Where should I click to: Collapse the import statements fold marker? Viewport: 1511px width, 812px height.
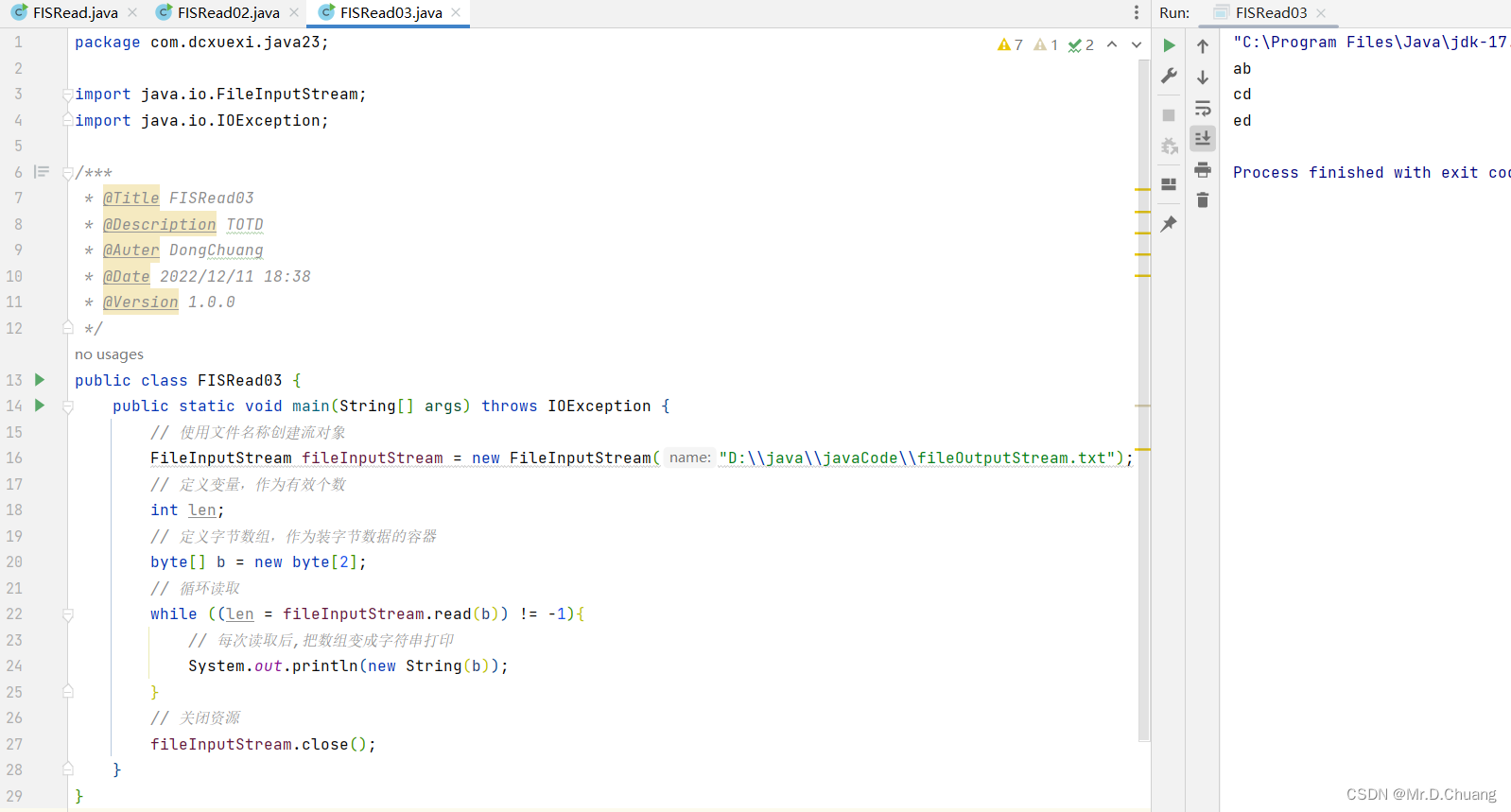[68, 95]
